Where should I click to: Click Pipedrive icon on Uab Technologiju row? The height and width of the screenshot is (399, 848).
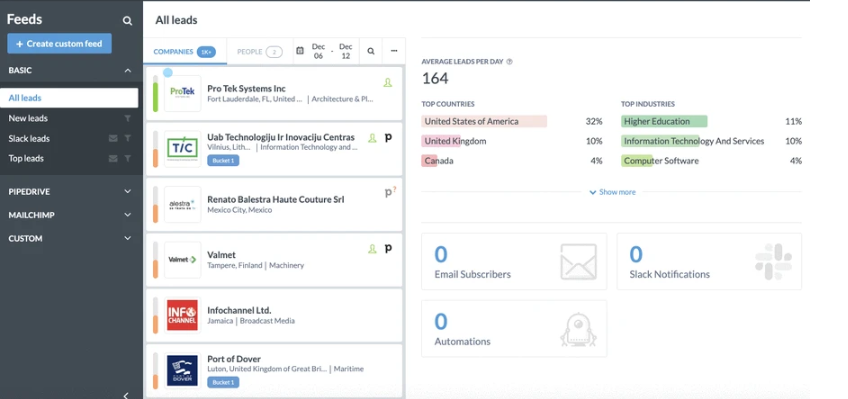pos(388,138)
